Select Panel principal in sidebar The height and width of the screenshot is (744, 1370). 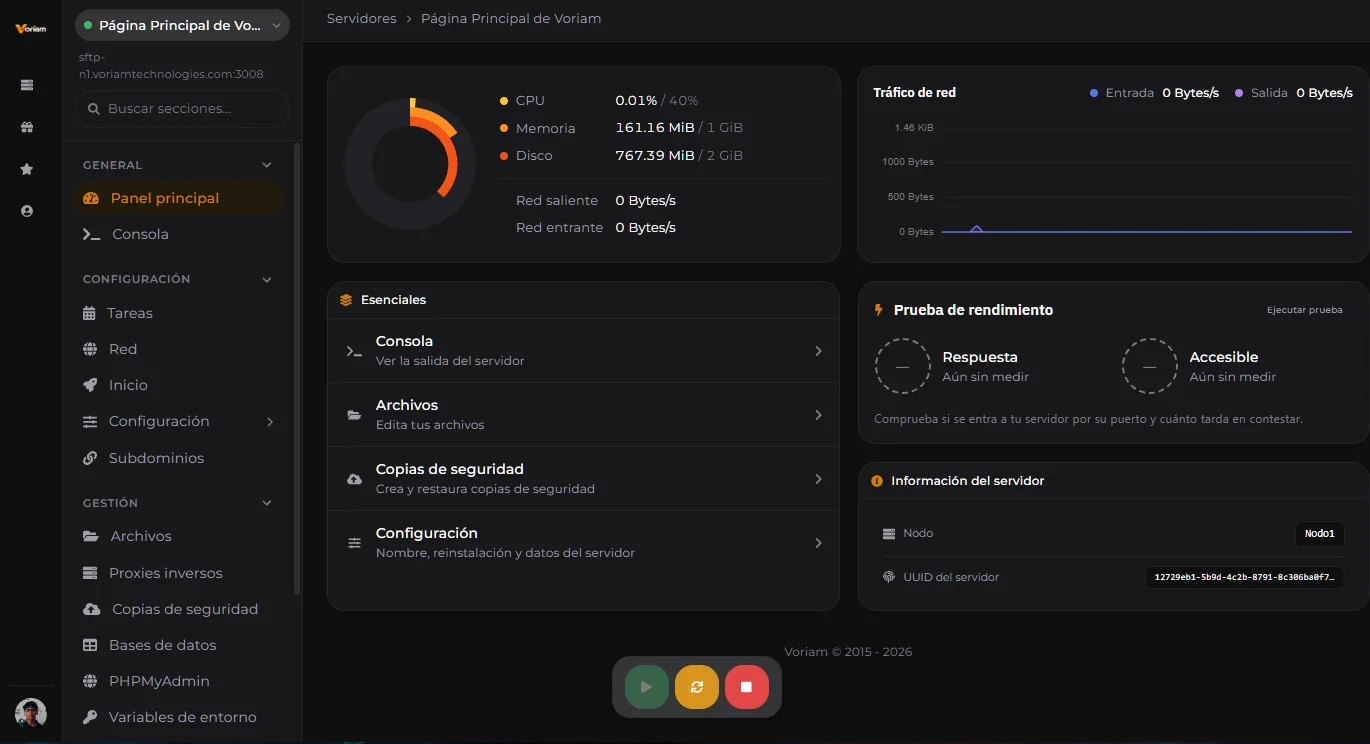(x=180, y=198)
